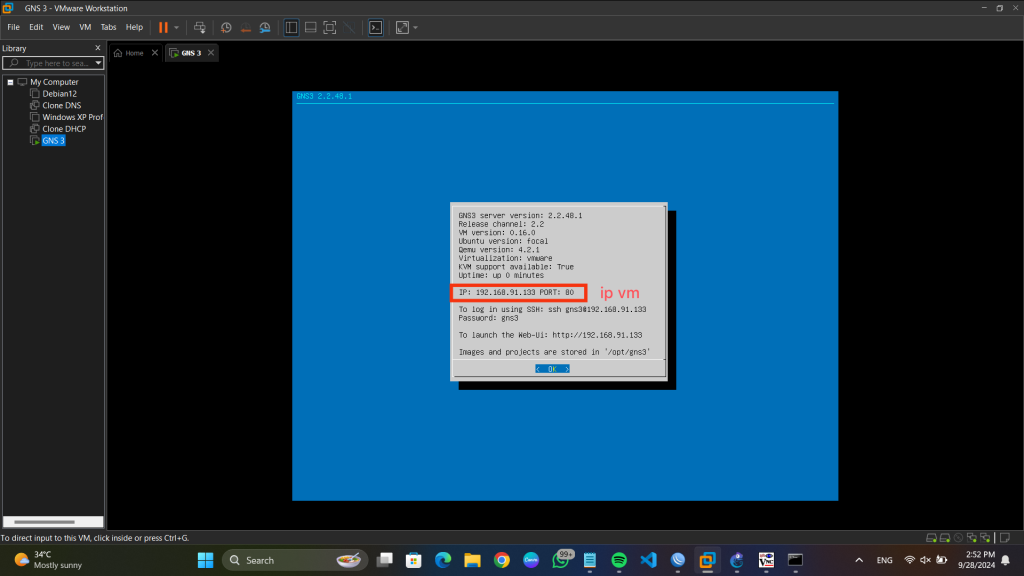Pause the running GNS 3 virtual machine

pyautogui.click(x=163, y=28)
